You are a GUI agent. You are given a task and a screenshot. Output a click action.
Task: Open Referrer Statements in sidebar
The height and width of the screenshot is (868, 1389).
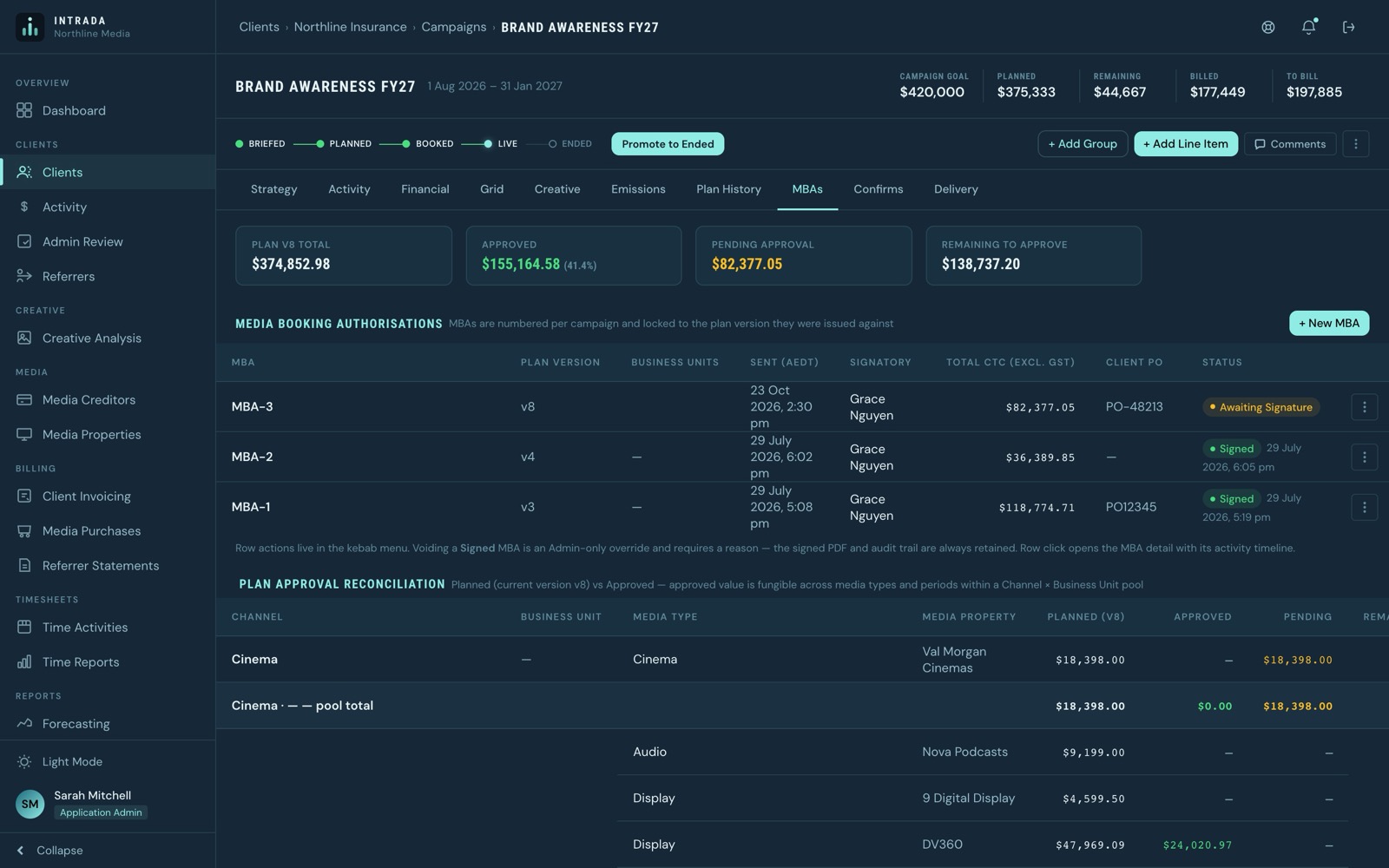[108, 565]
